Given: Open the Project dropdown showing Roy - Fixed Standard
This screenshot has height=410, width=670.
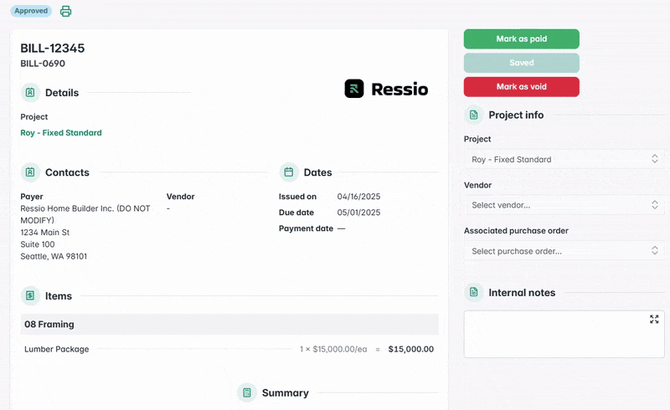Looking at the screenshot, I should coord(565,159).
